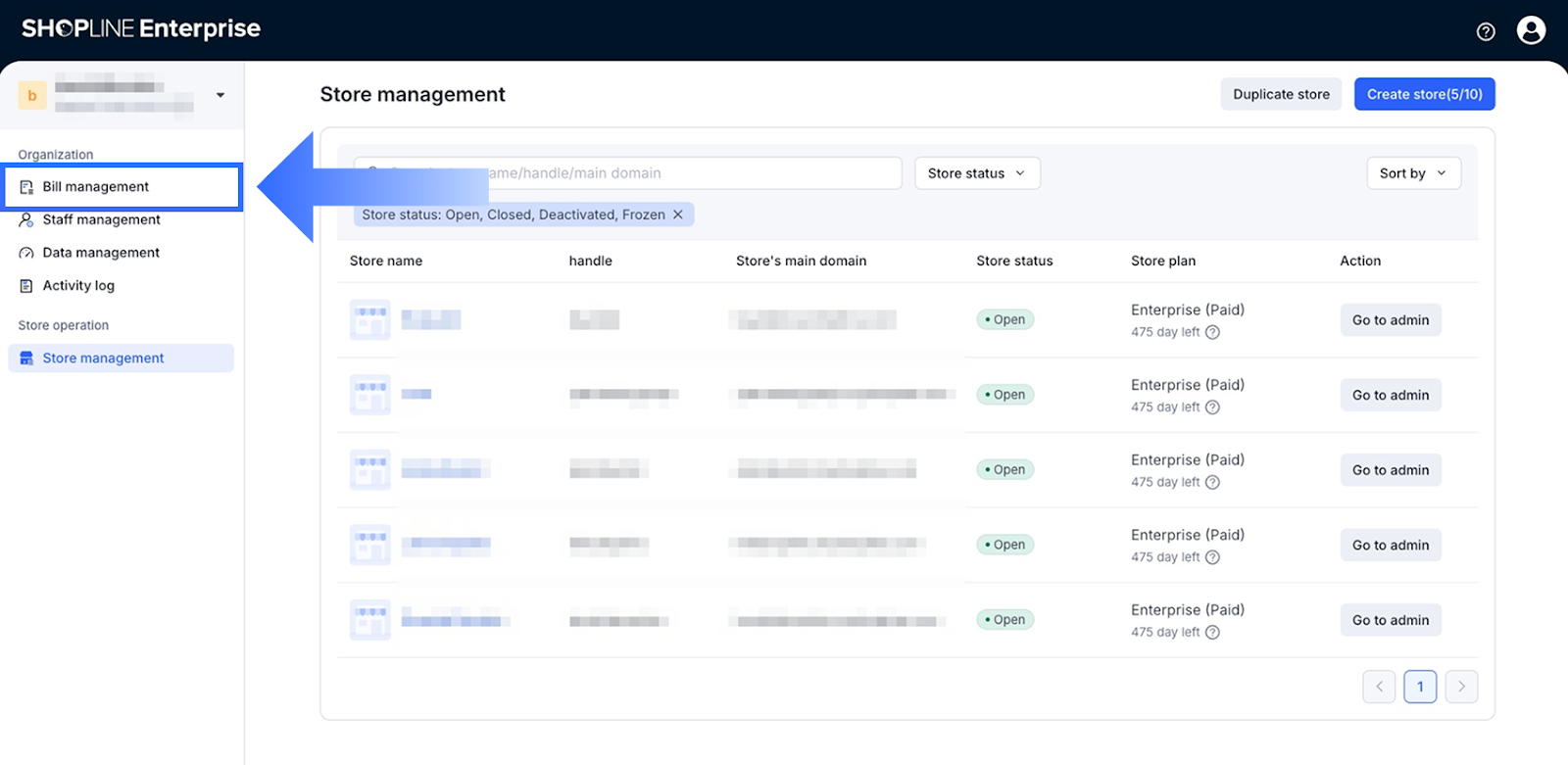Go to Data management section
This screenshot has height=765, width=1568.
tap(101, 253)
